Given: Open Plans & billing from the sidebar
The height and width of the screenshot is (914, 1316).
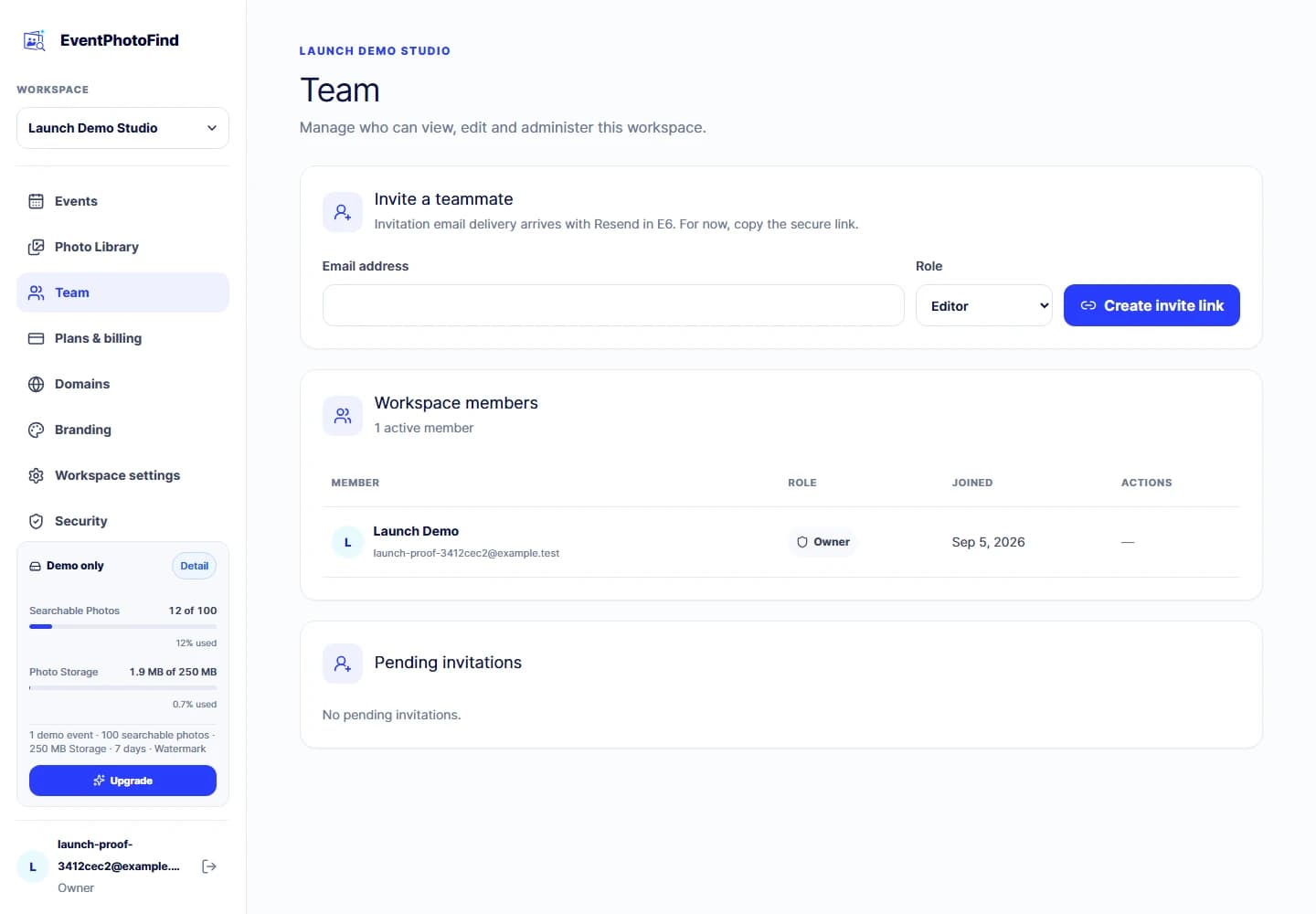Looking at the screenshot, I should pos(122,338).
